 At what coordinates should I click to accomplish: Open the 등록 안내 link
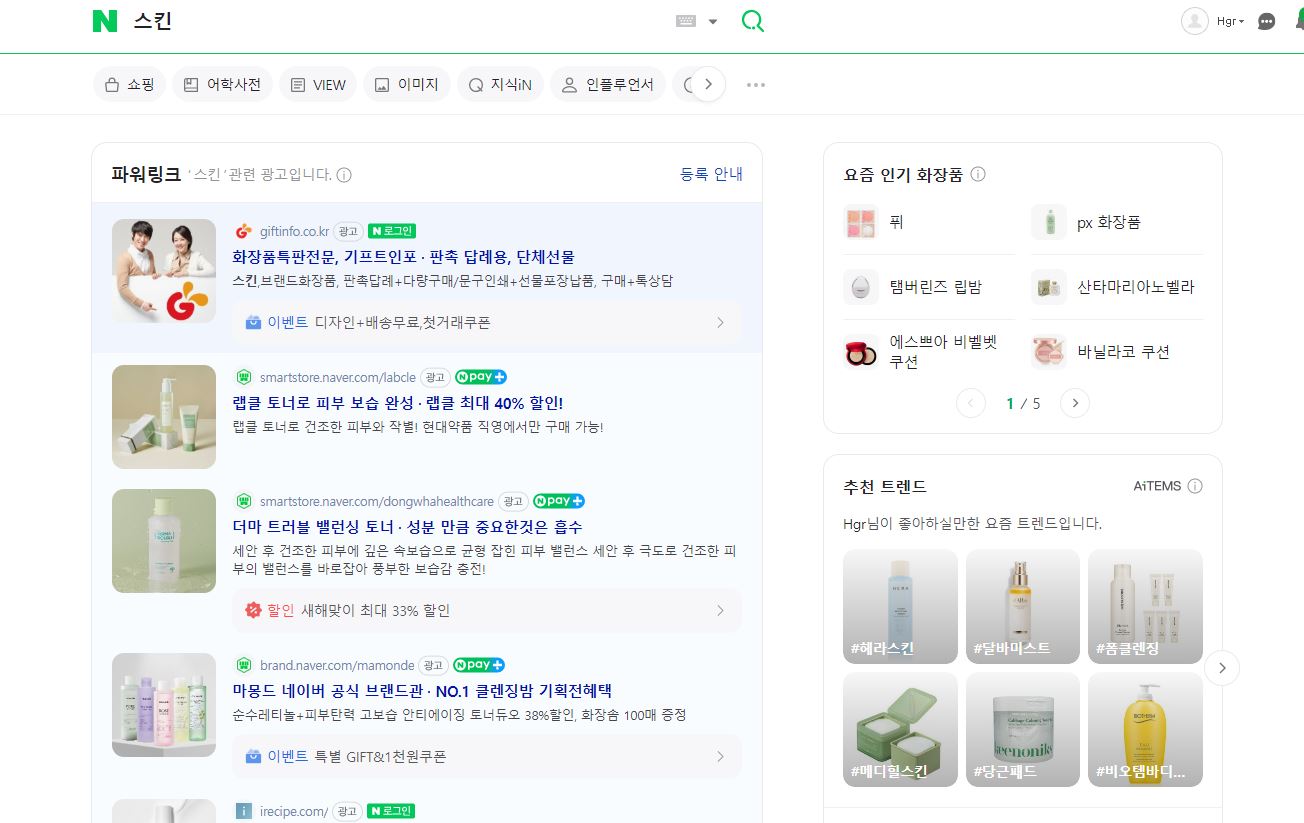(x=711, y=174)
